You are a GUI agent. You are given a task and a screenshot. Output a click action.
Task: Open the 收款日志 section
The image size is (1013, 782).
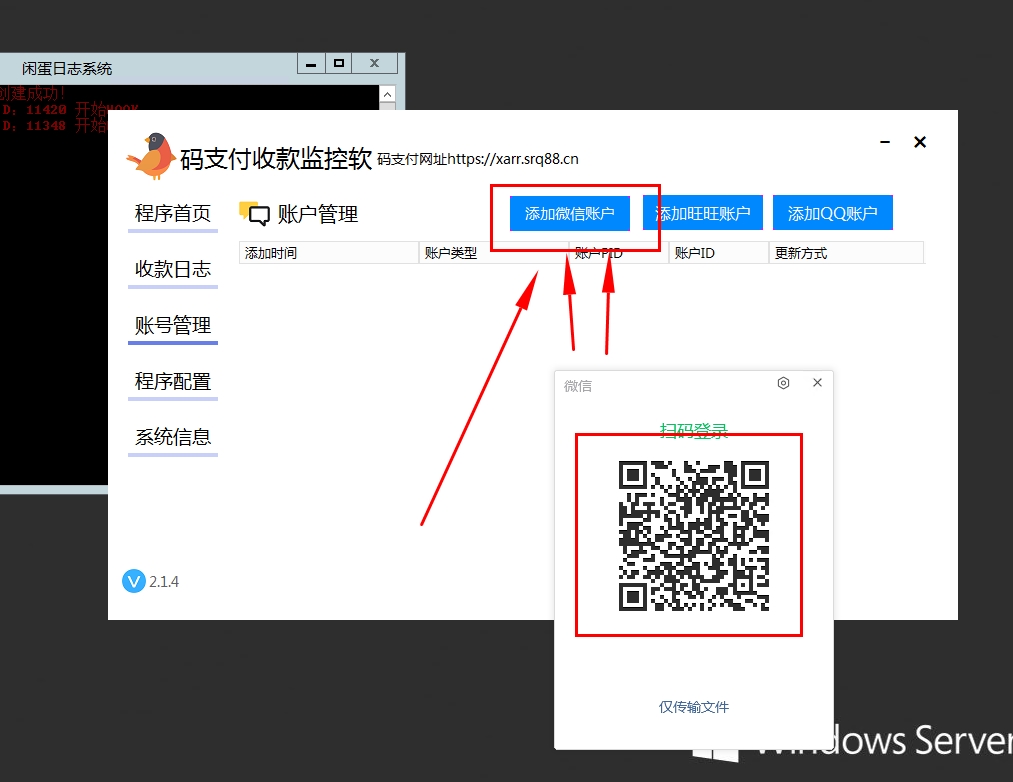coord(173,269)
